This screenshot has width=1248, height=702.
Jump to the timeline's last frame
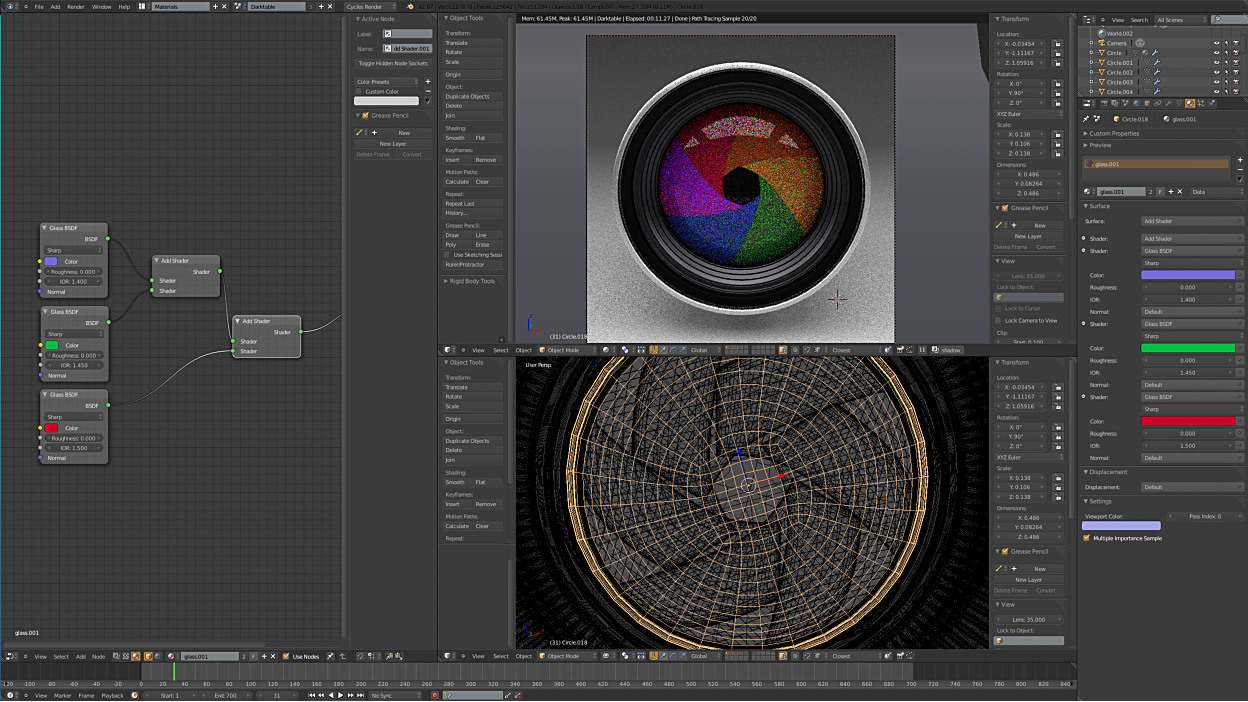[x=359, y=695]
